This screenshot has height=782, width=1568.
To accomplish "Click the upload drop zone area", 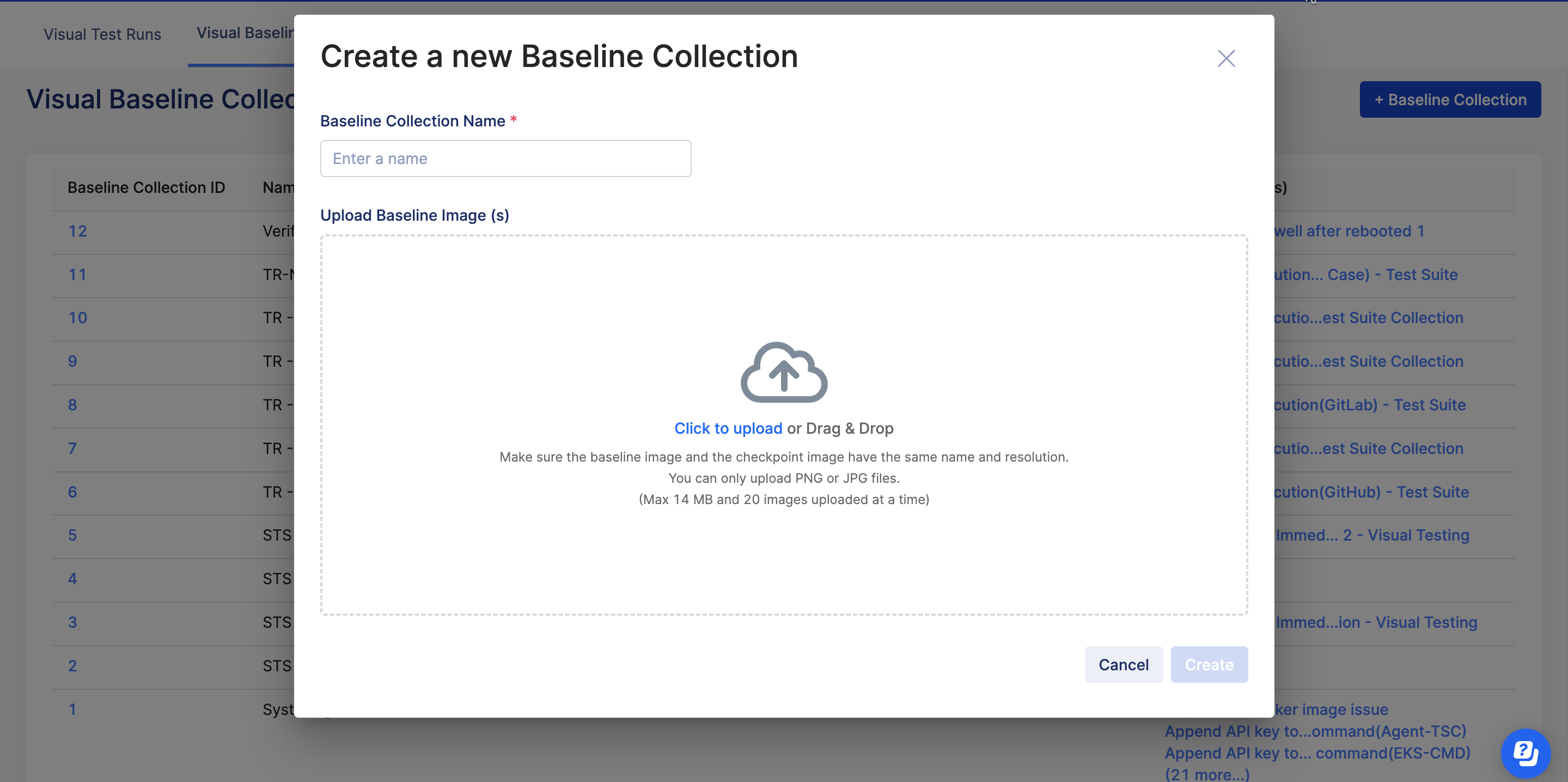I will coord(783,560).
